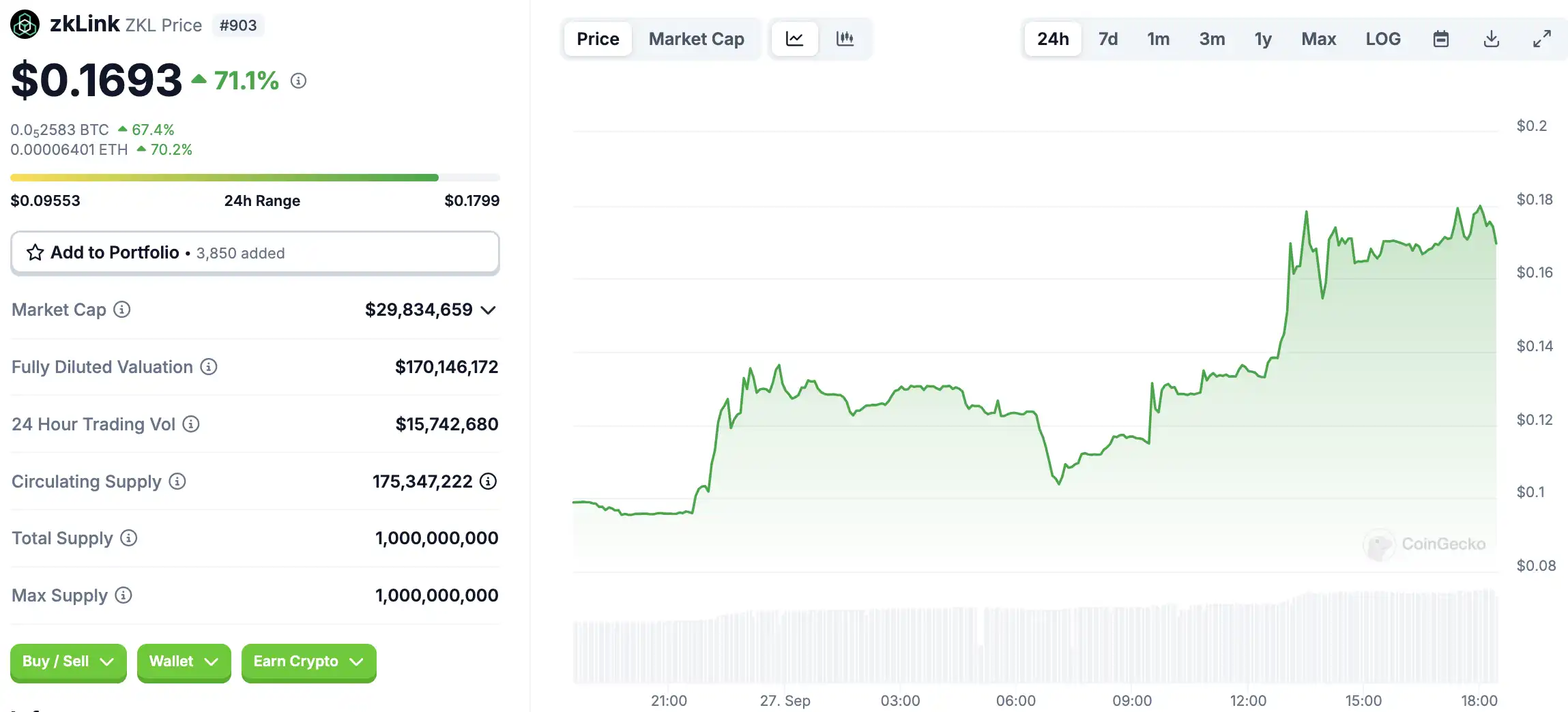Click the download chart data icon
Screen dimensions: 1568x712
1492,39
